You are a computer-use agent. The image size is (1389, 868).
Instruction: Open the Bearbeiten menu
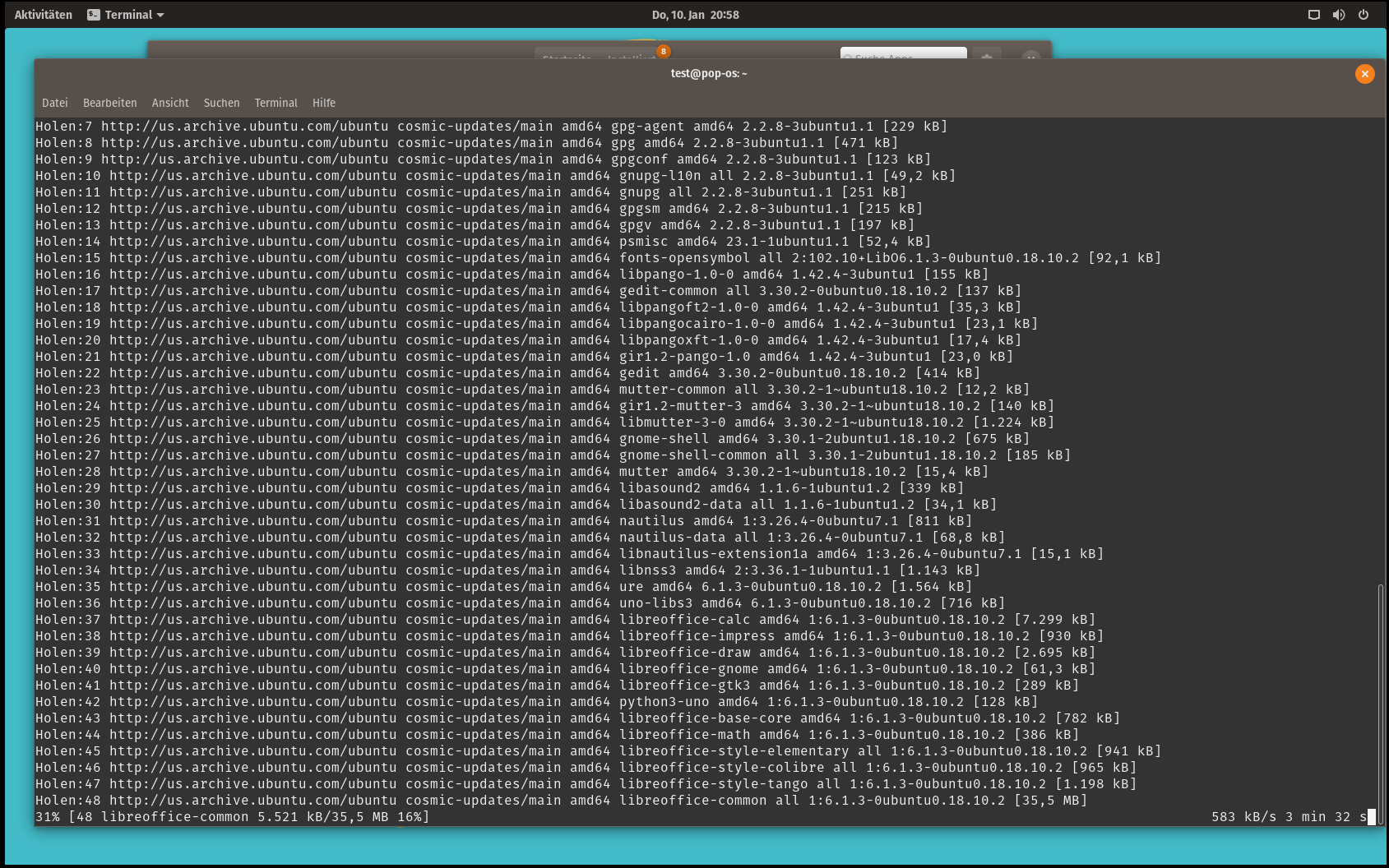point(109,103)
